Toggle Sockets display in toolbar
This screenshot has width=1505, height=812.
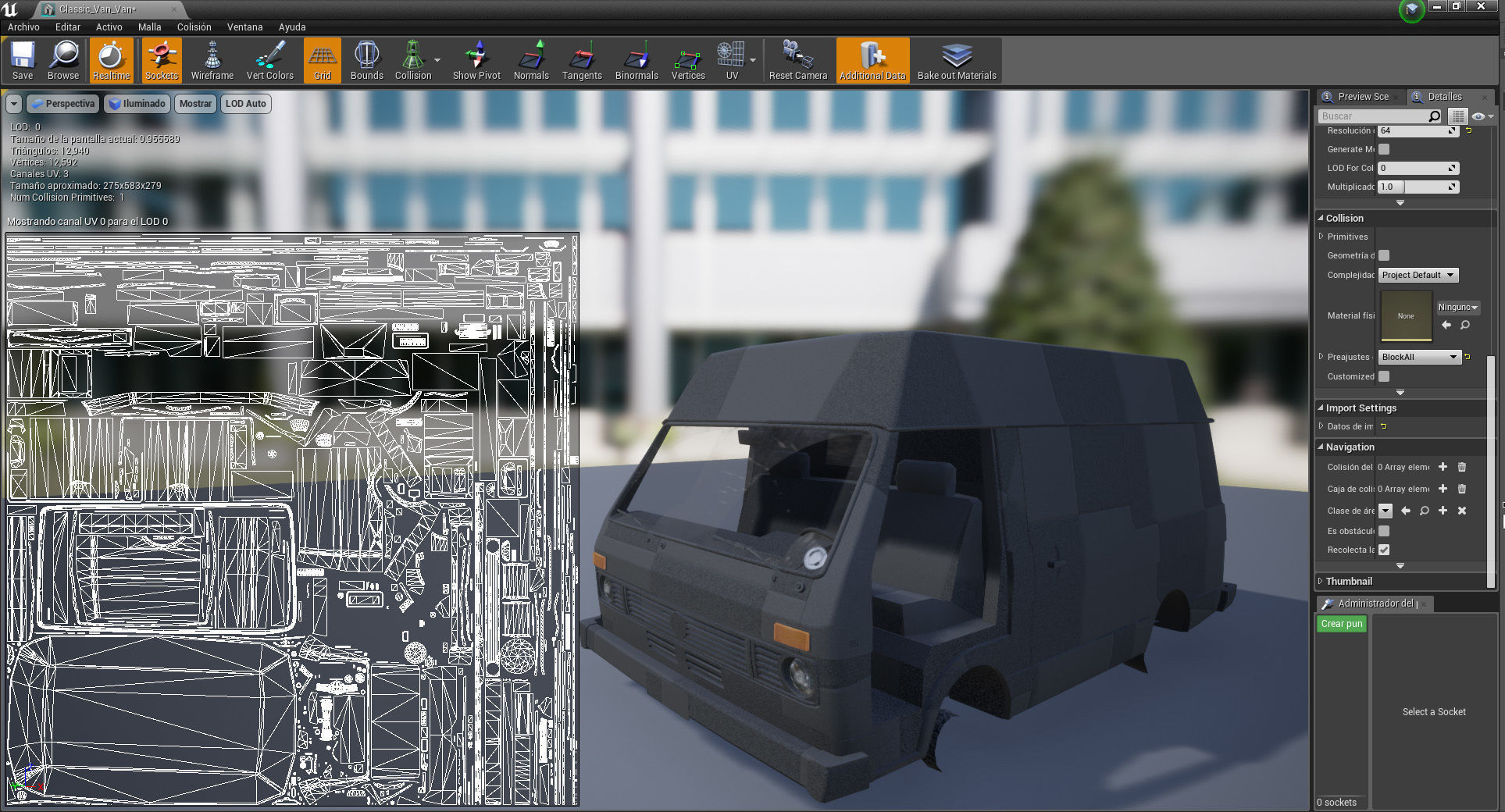pos(162,60)
